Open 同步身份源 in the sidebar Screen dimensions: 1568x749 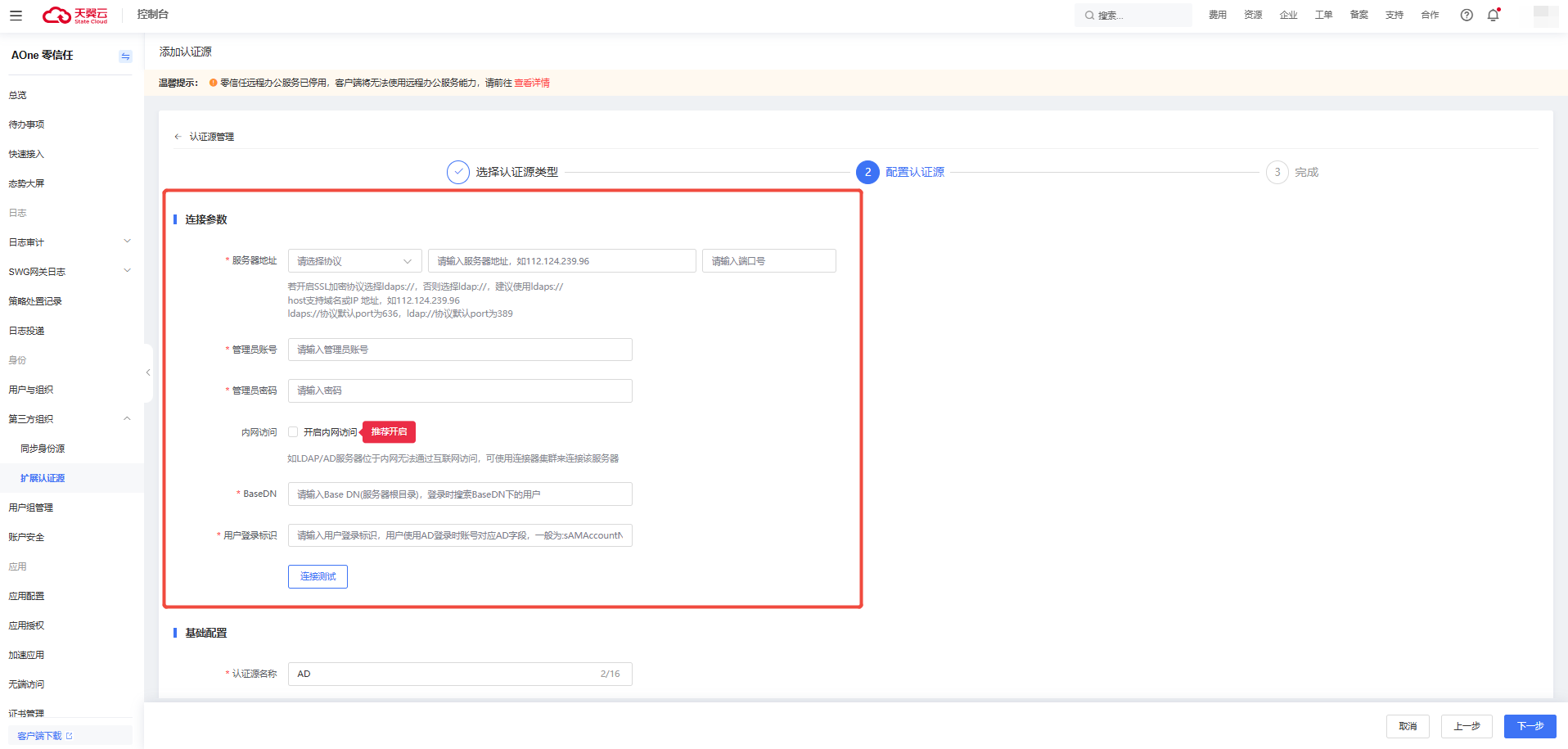tap(43, 449)
